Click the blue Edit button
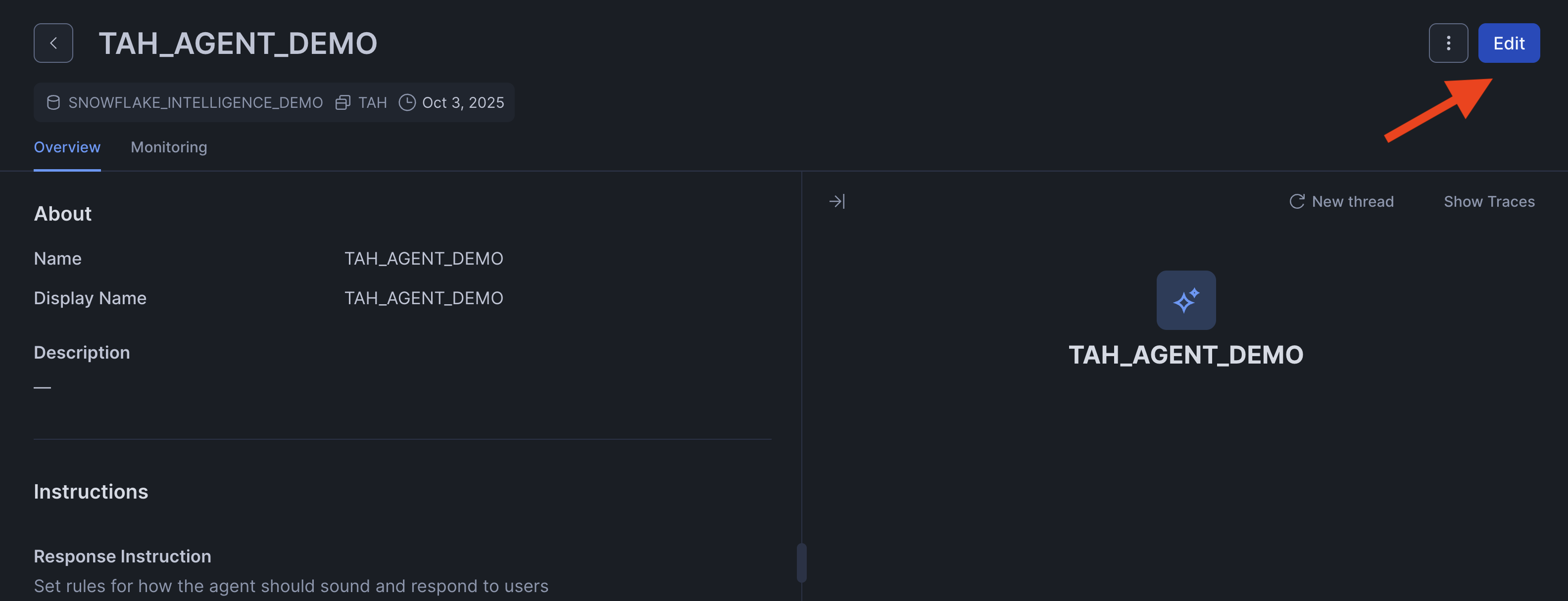 point(1508,43)
